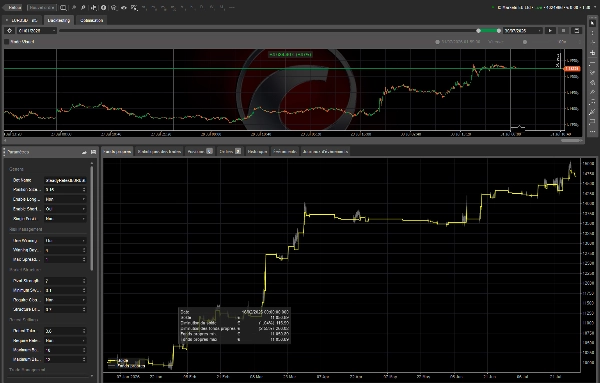Click the crosshair icon beside the start date
This screenshot has height=383, width=600.
10,31
